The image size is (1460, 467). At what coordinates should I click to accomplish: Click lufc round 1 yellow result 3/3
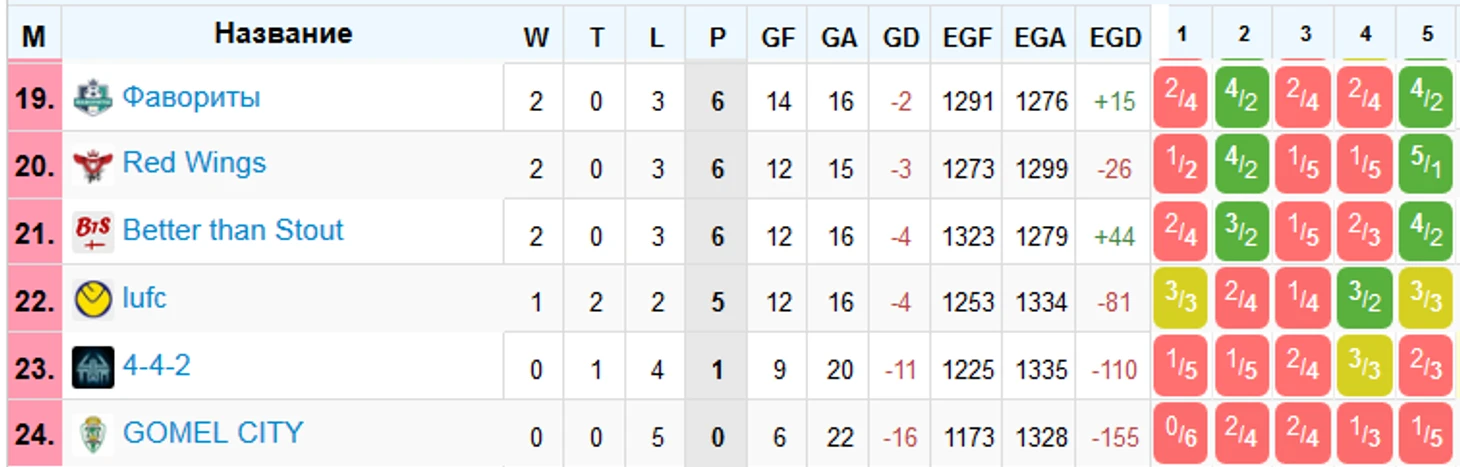pyautogui.click(x=1181, y=300)
